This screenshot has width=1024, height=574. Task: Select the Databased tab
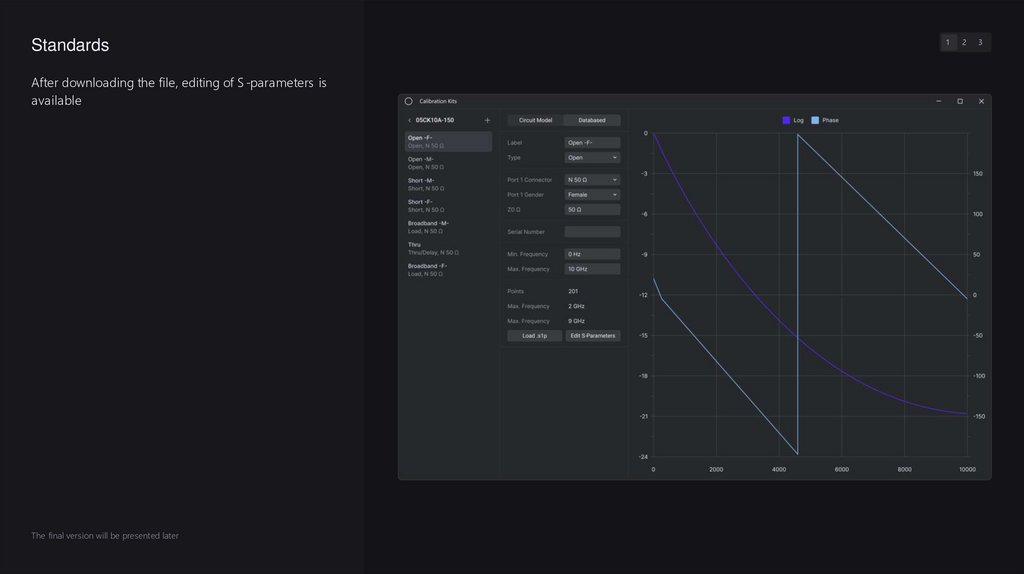click(591, 120)
